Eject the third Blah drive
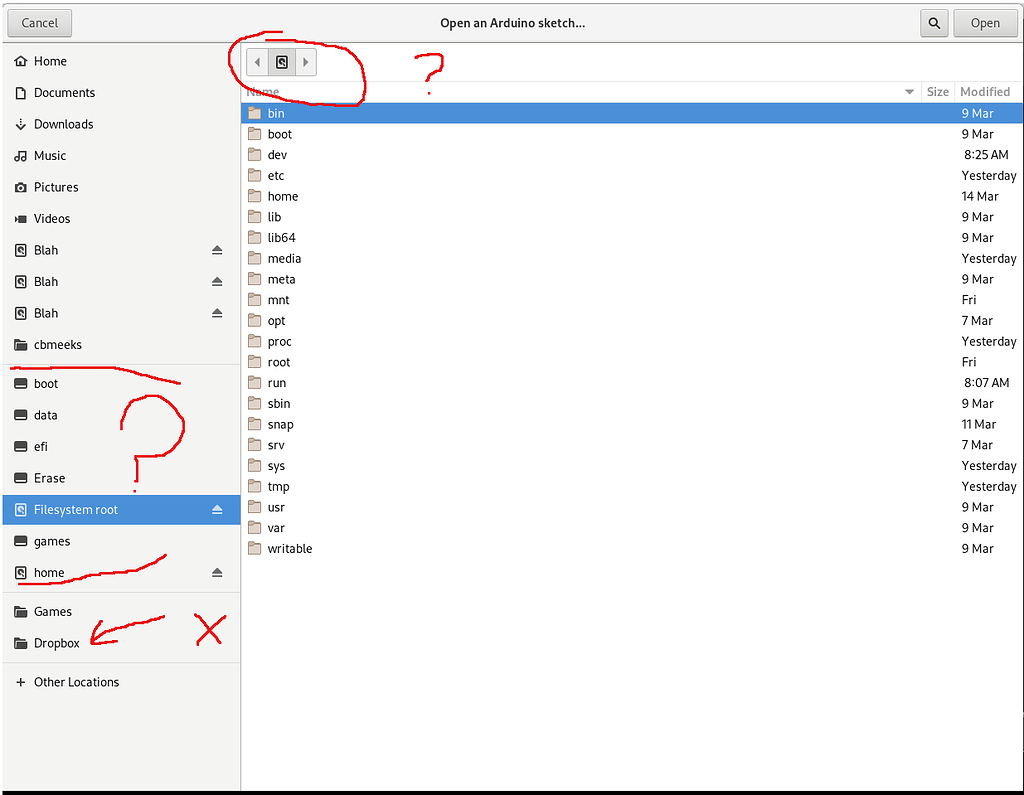This screenshot has height=795, width=1024. click(217, 313)
